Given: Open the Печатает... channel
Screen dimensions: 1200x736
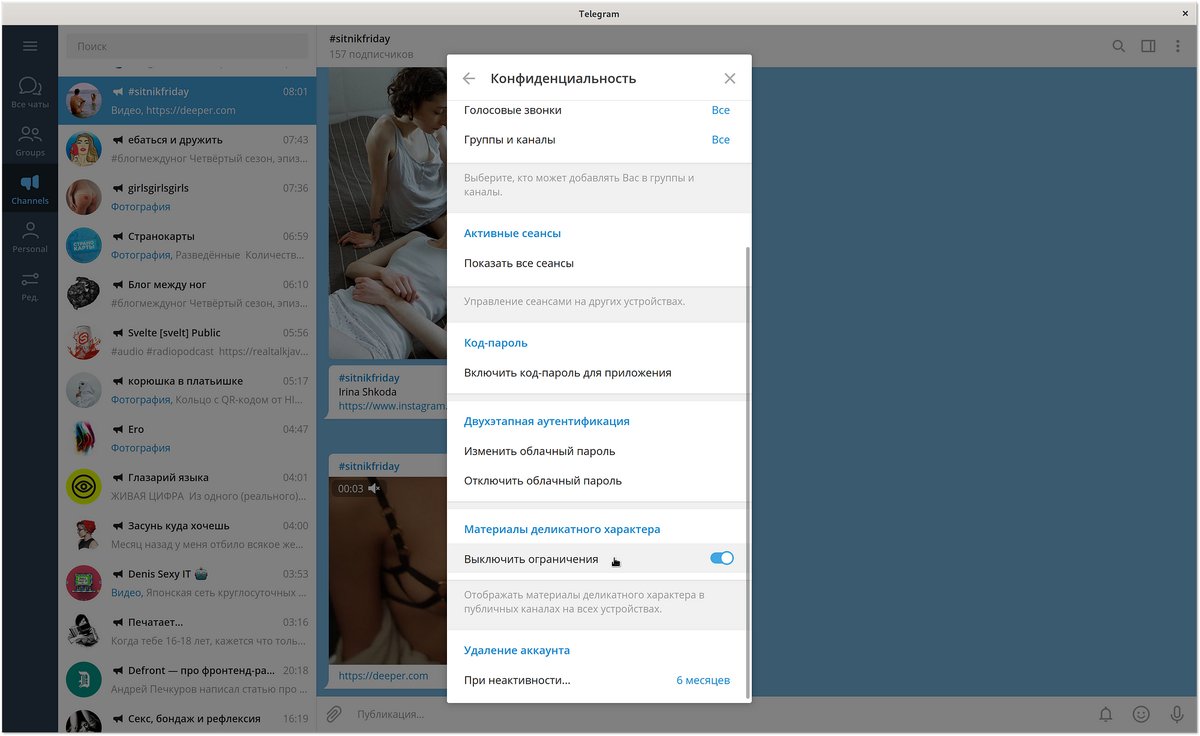Looking at the screenshot, I should (x=187, y=631).
